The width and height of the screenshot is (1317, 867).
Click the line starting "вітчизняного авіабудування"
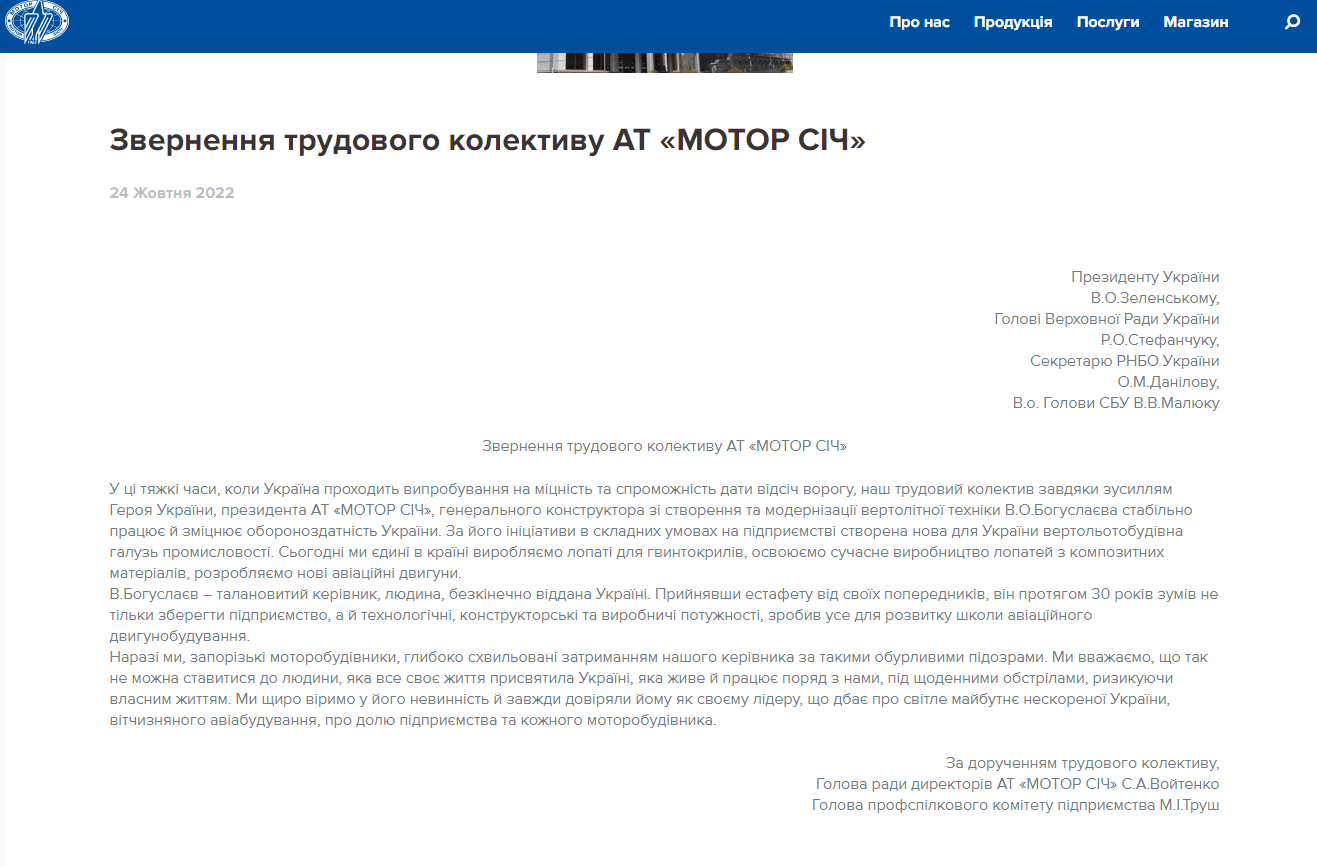coord(413,720)
